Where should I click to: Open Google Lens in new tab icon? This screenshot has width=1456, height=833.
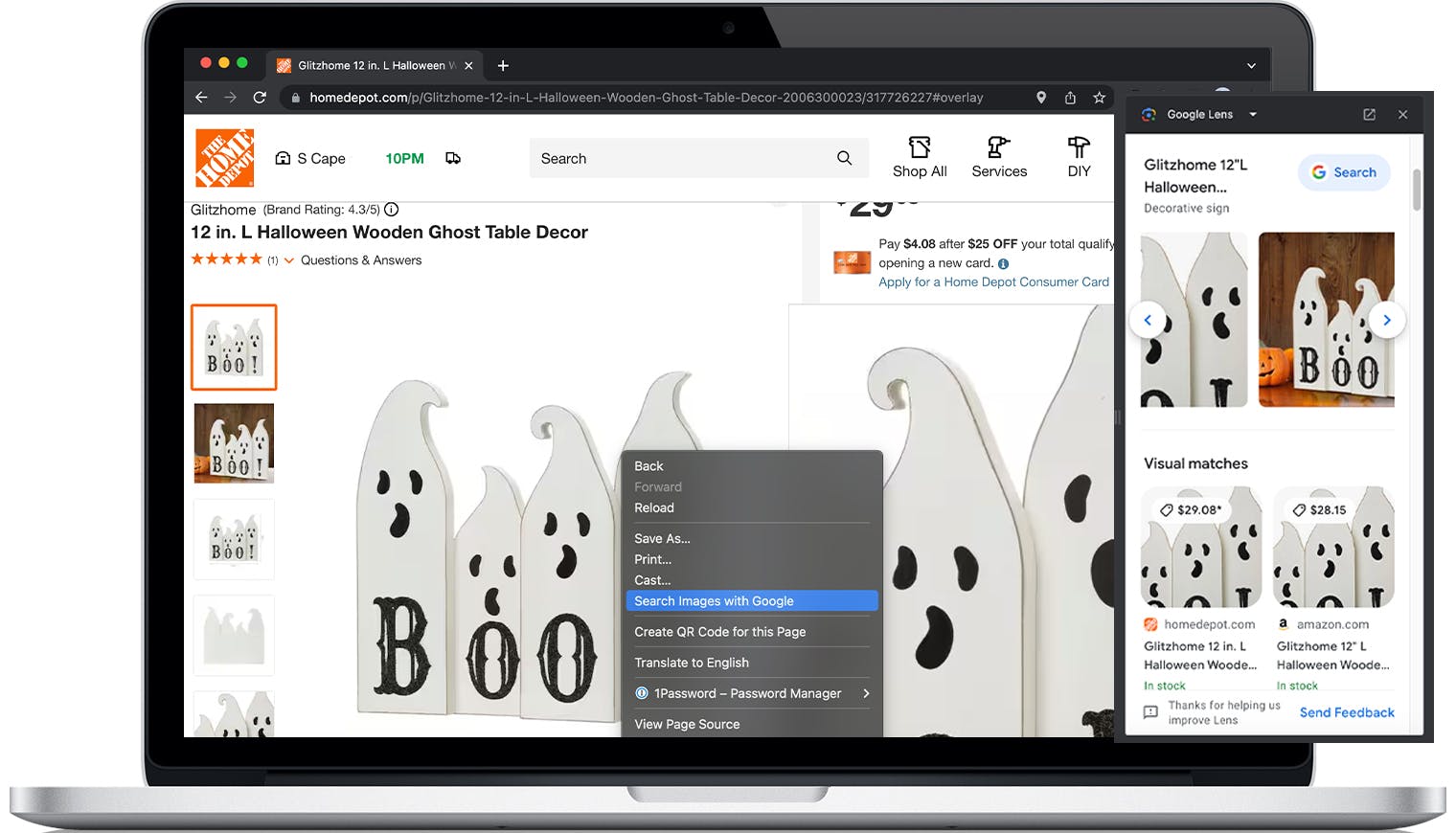(x=1369, y=114)
